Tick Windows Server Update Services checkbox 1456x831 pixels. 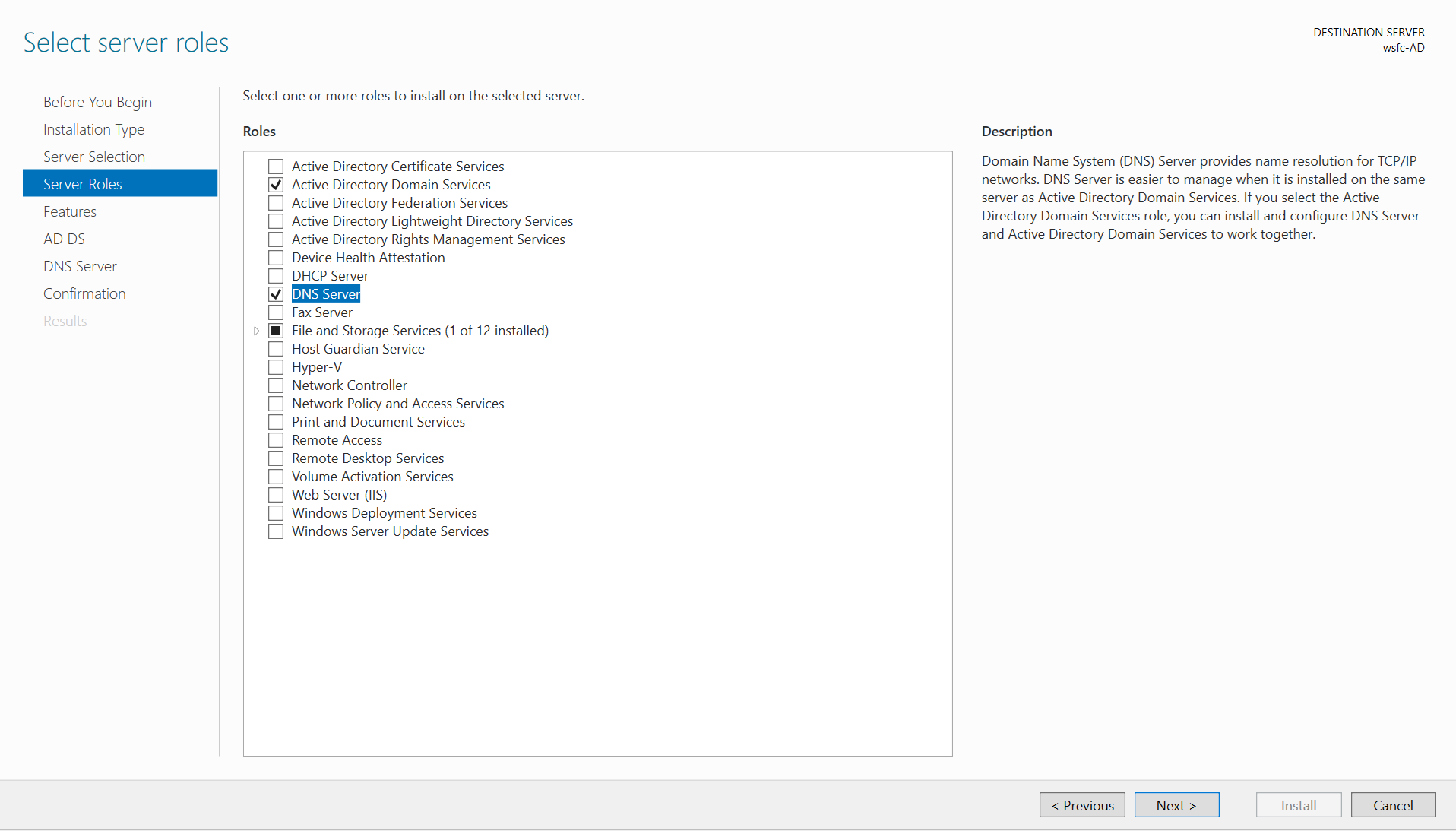pyautogui.click(x=276, y=531)
